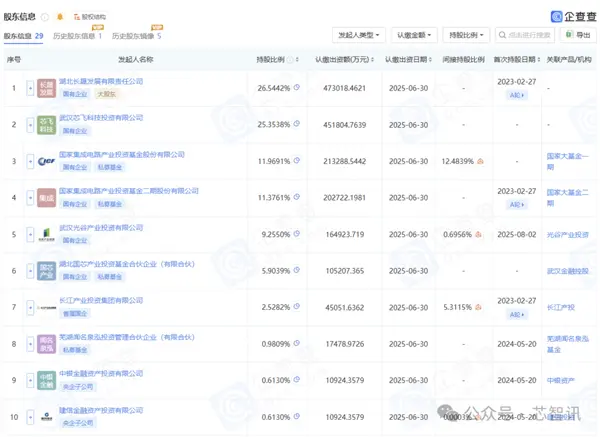Click the 导出 export icon button
The width and height of the screenshot is (600, 437).
(x=578, y=35)
